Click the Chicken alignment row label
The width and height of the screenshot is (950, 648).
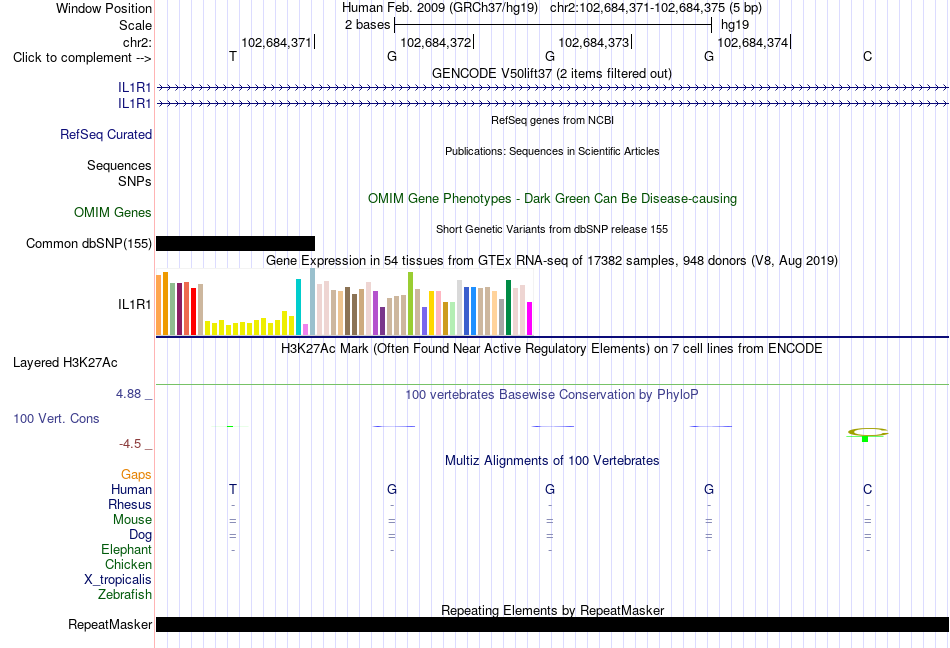coord(128,564)
